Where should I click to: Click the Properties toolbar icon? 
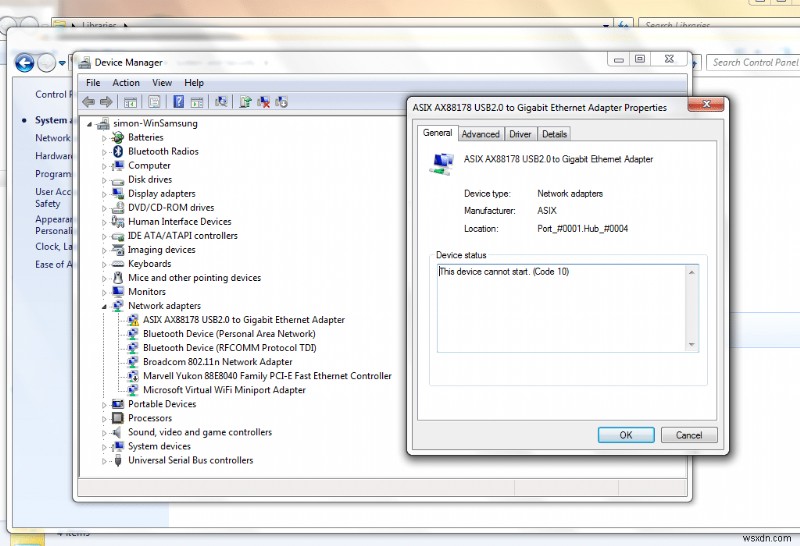154,102
